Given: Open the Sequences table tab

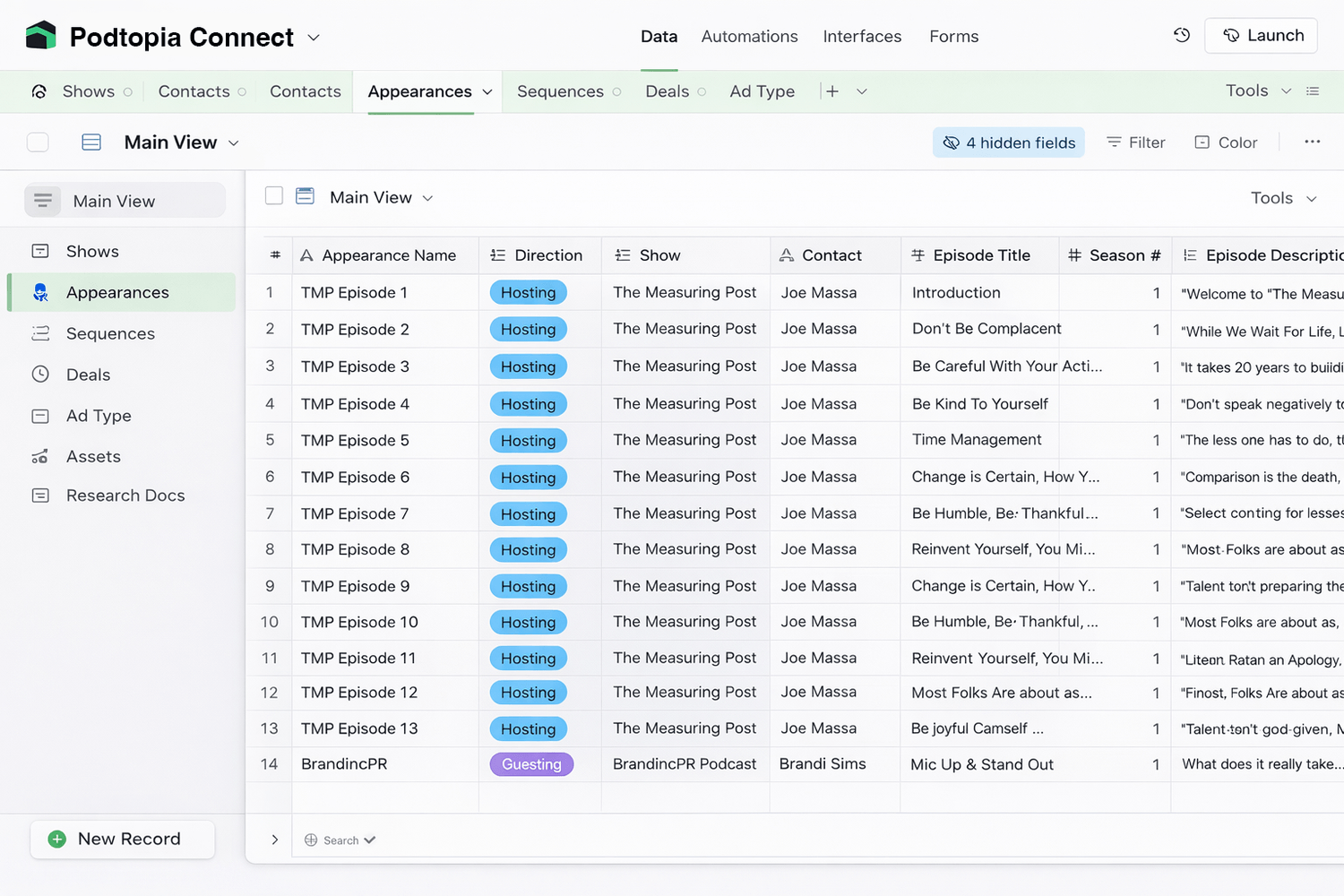Looking at the screenshot, I should click(x=560, y=91).
